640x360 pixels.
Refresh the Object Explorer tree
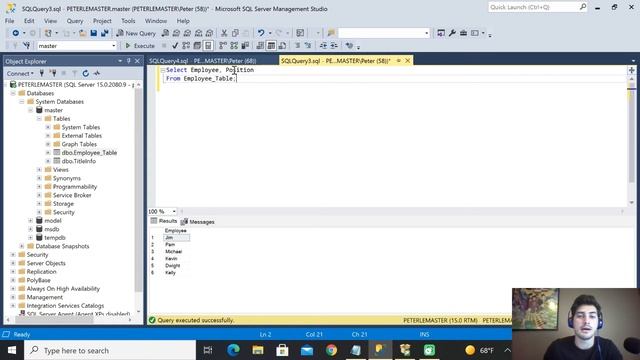[85, 73]
